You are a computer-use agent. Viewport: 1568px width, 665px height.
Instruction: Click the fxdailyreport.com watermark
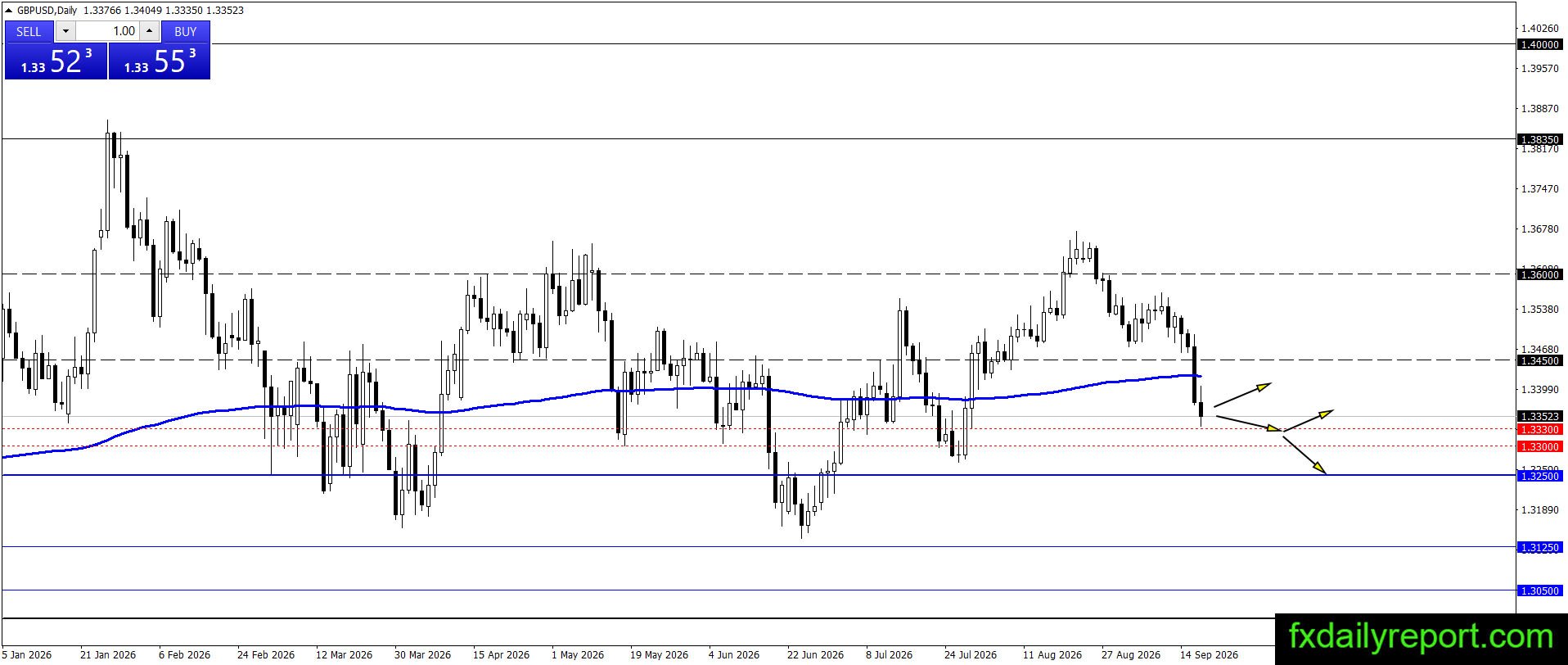click(1421, 636)
